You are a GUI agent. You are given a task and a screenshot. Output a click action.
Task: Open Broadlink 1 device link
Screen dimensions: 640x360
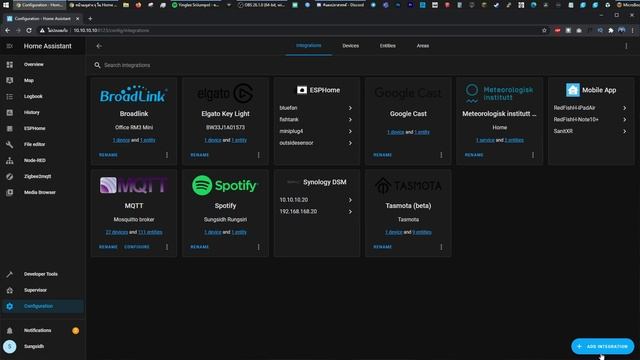tap(121, 140)
